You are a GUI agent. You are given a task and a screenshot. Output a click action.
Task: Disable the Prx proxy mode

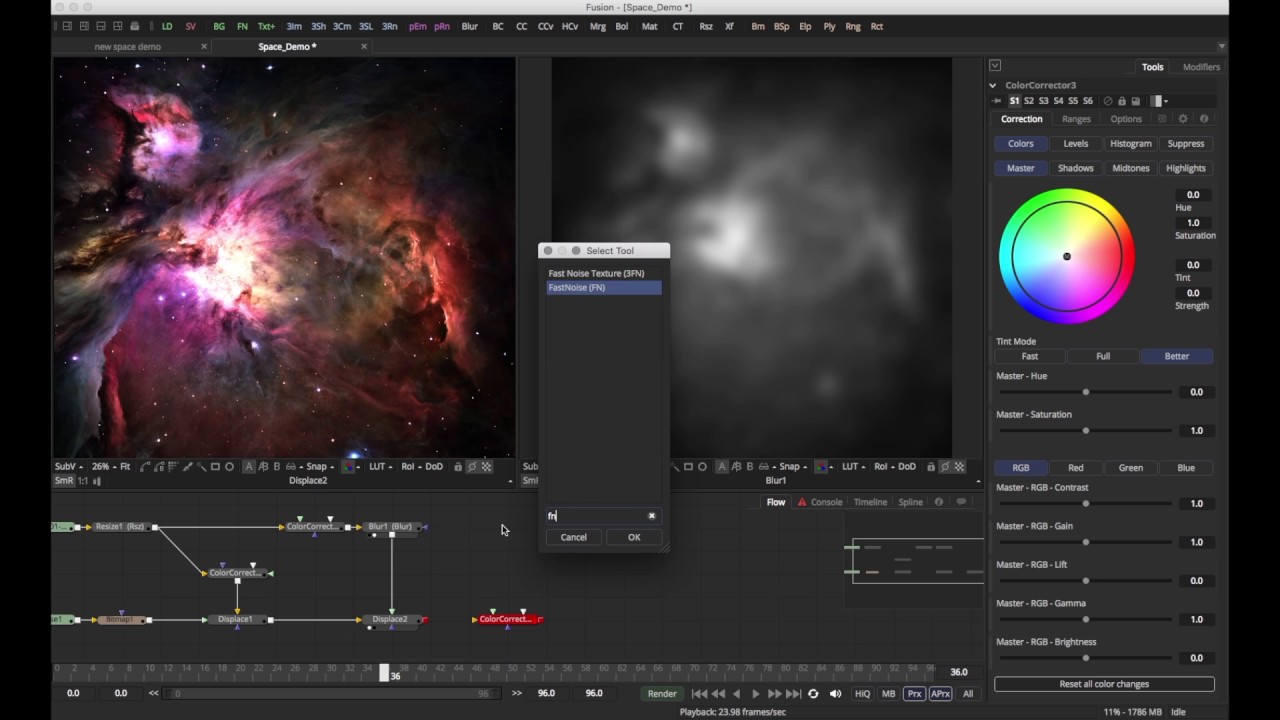914,693
